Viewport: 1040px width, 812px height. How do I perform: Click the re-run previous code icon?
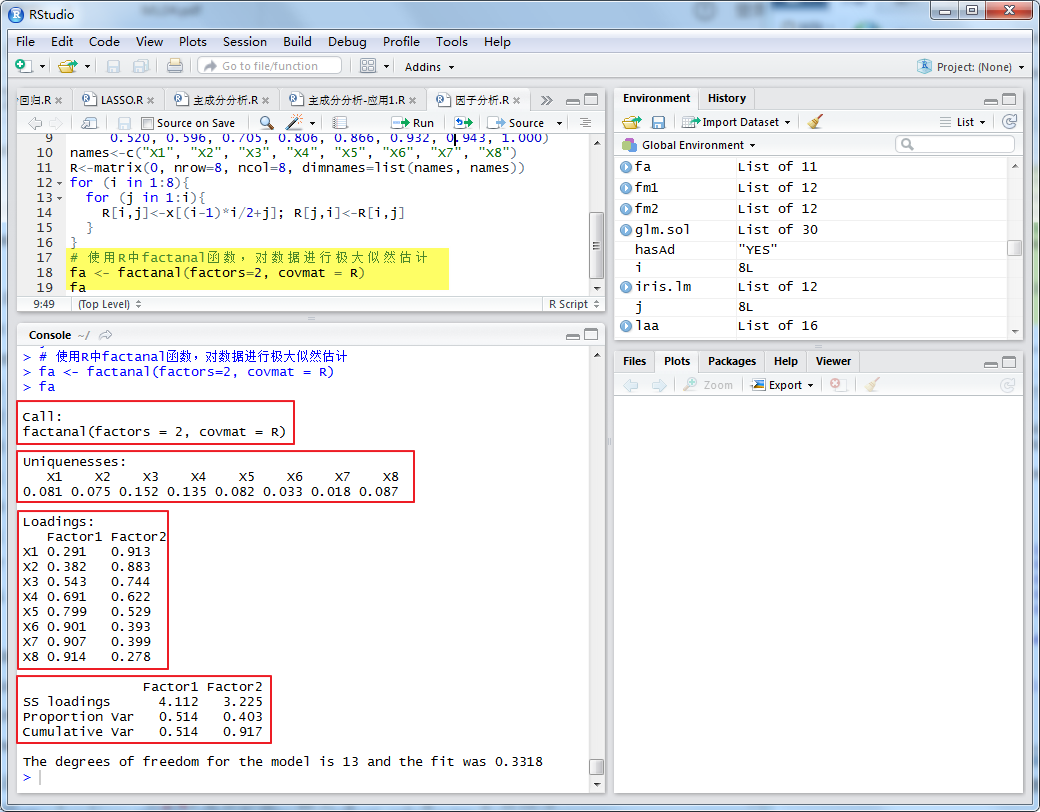click(463, 123)
